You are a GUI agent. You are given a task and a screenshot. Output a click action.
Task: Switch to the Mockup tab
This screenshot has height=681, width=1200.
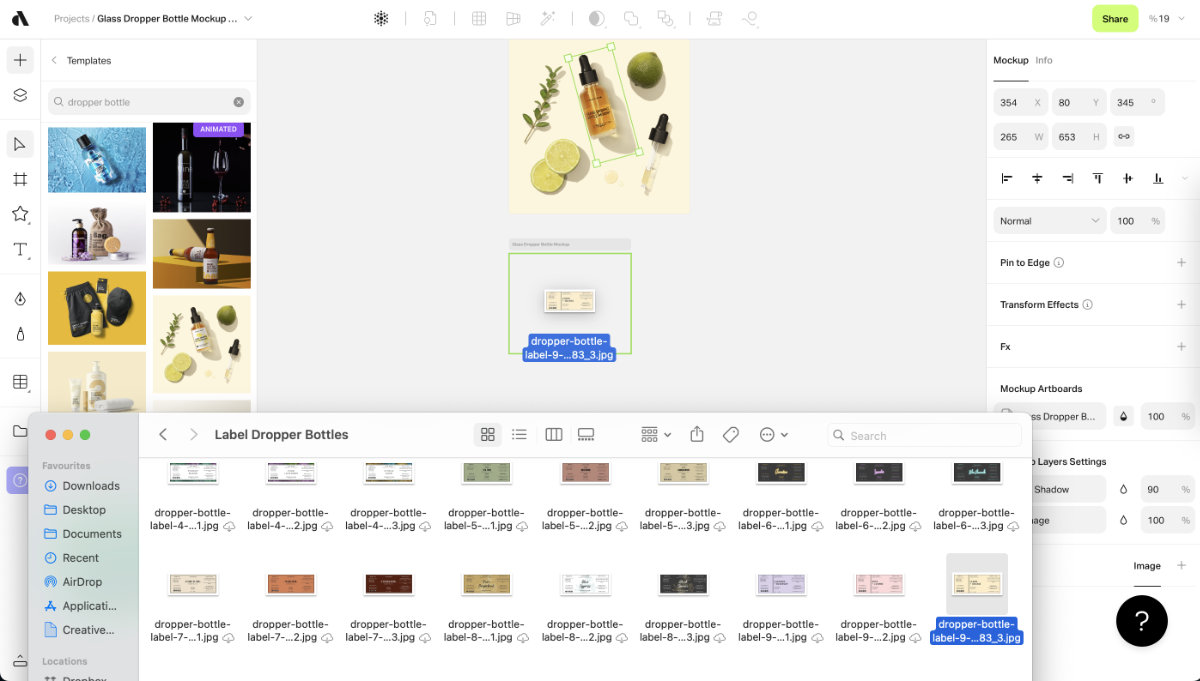[1010, 60]
